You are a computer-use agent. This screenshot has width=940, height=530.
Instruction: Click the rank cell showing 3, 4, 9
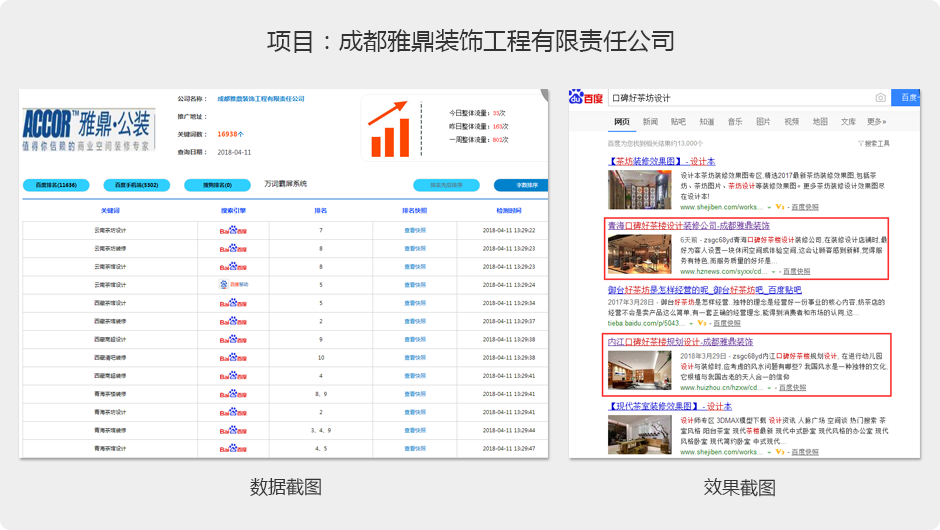point(321,430)
